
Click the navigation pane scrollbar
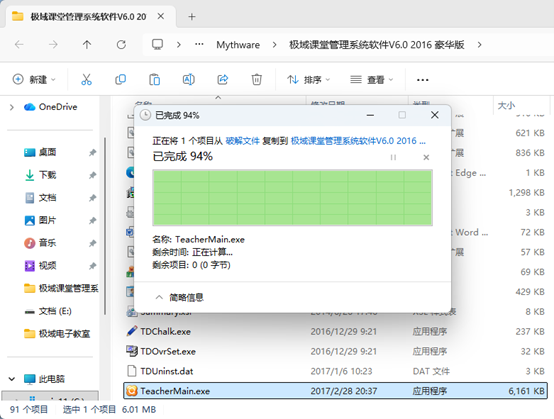105,226
